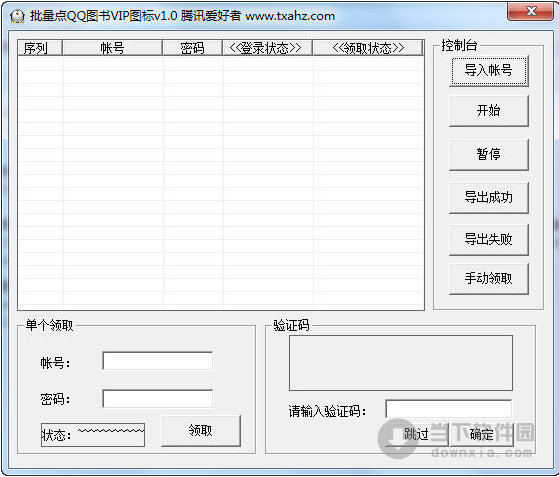Sort by the <<领取状态>> column header
The width and height of the screenshot is (559, 477).
click(368, 48)
